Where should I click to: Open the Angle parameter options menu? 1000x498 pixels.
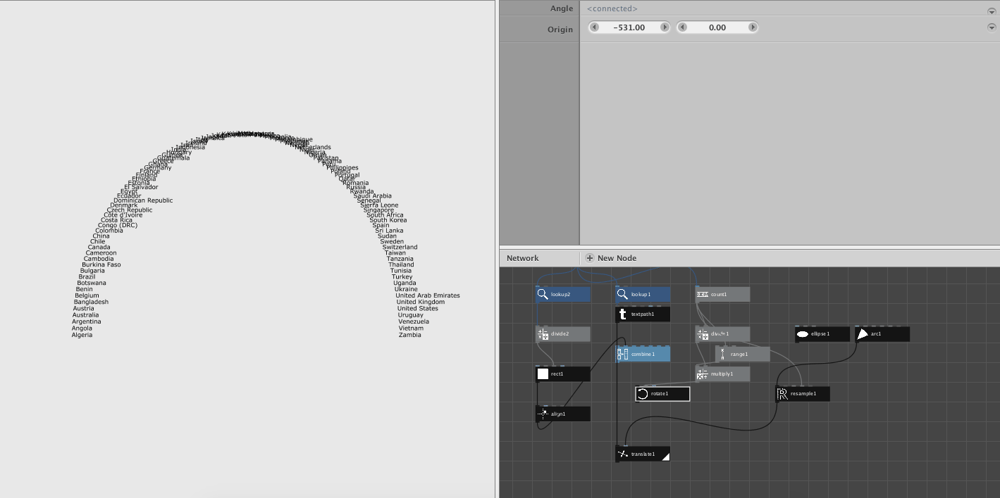[x=991, y=11]
